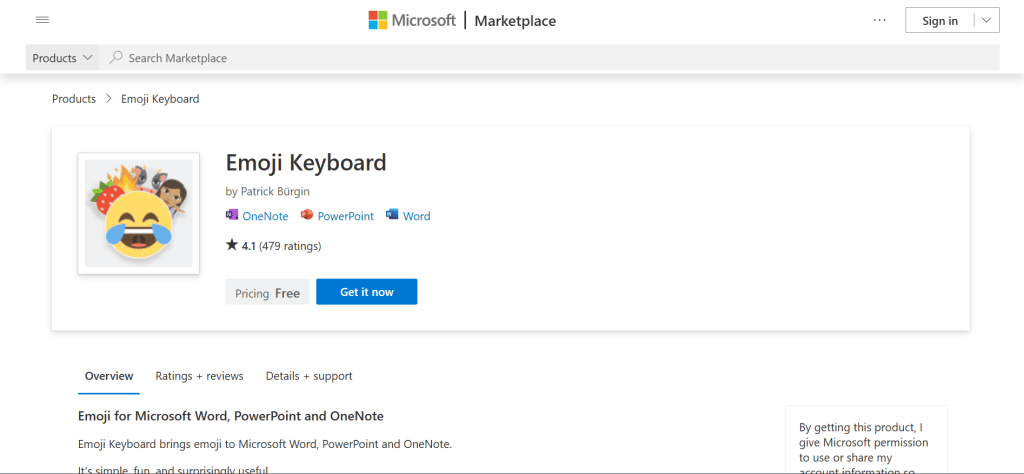The image size is (1024, 474).
Task: Open the Ratings + reviews tab
Action: tap(199, 376)
